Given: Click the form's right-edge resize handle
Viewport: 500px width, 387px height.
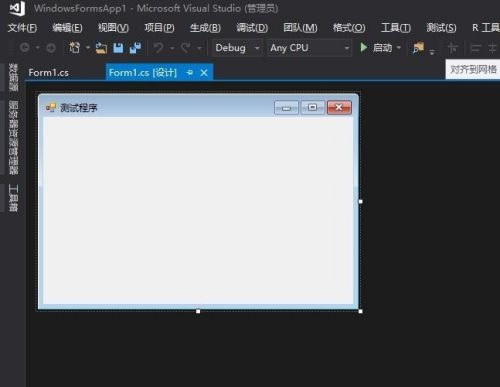Looking at the screenshot, I should (361, 201).
